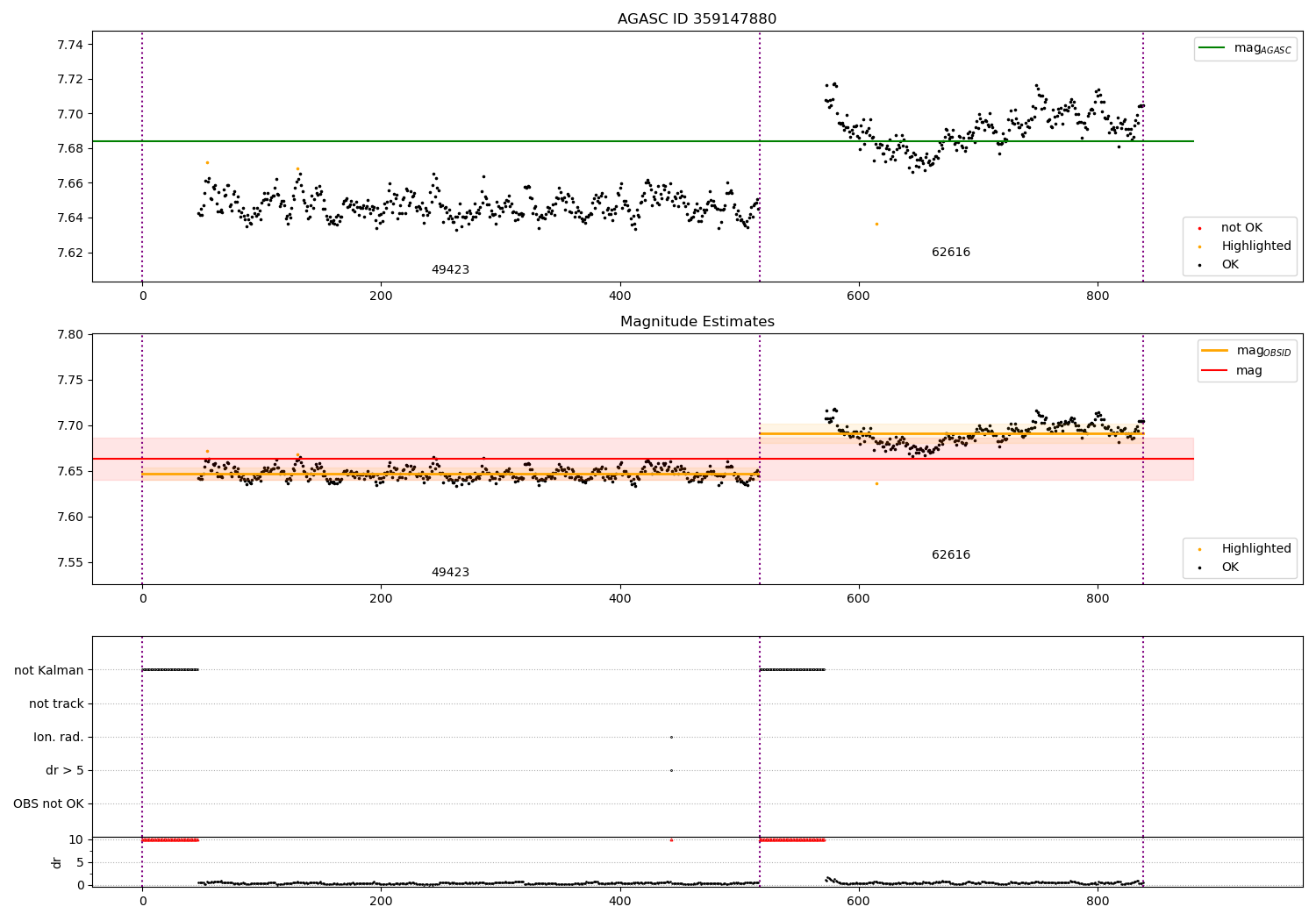Viewport: 1316px width, 921px height.
Task: Click "600" x-axis tick in Magnitude Estimates plot
Action: tap(858, 598)
